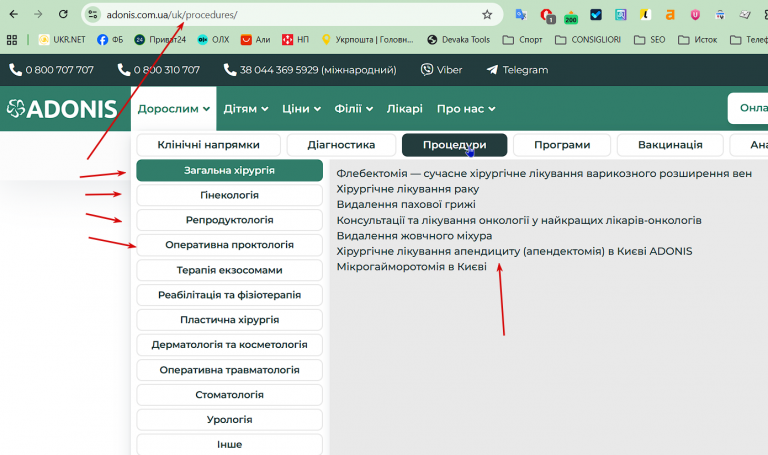
Task: Expand the Дітям menu
Action: point(246,109)
